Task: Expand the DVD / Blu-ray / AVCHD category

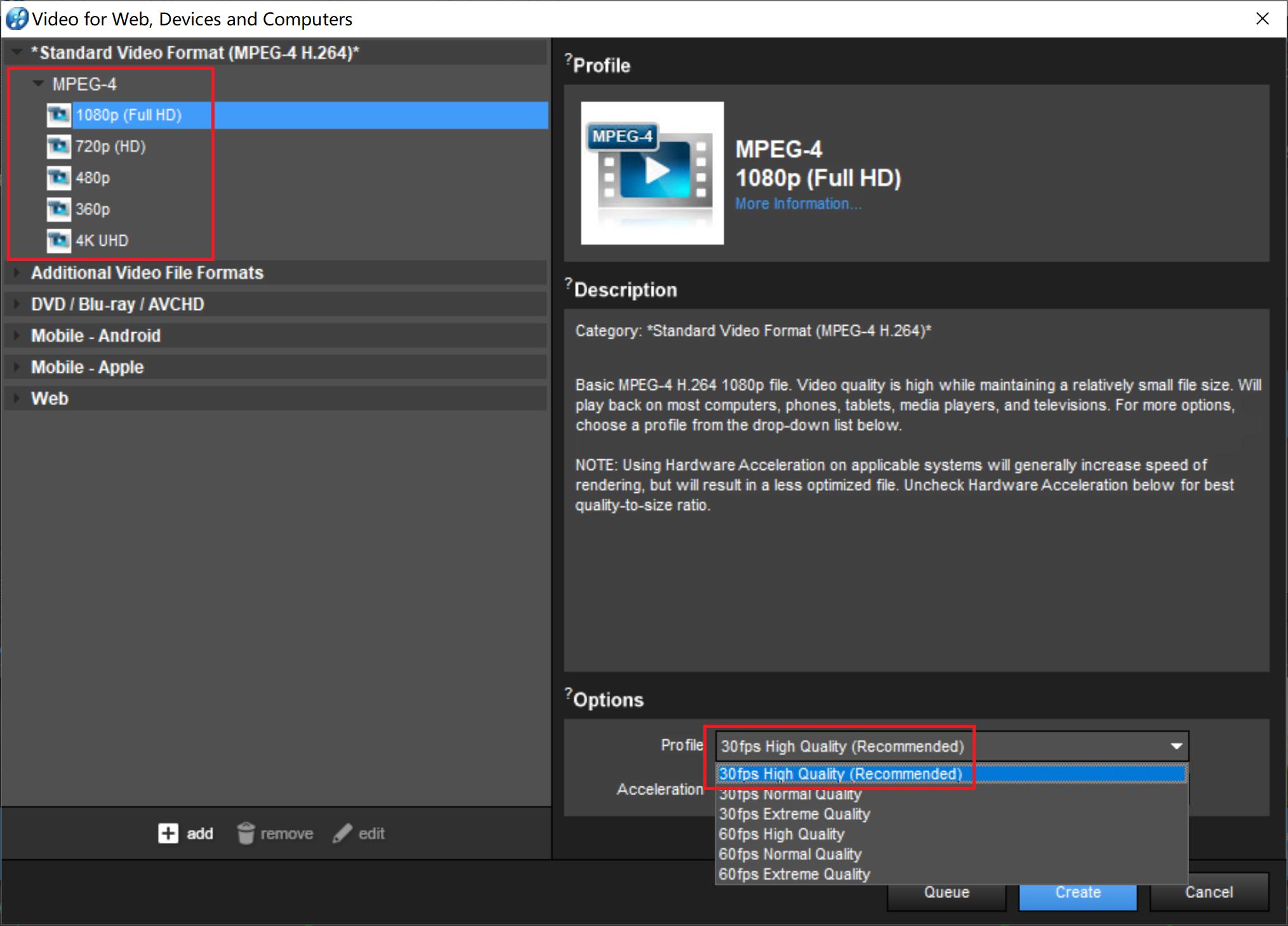Action: 17,304
